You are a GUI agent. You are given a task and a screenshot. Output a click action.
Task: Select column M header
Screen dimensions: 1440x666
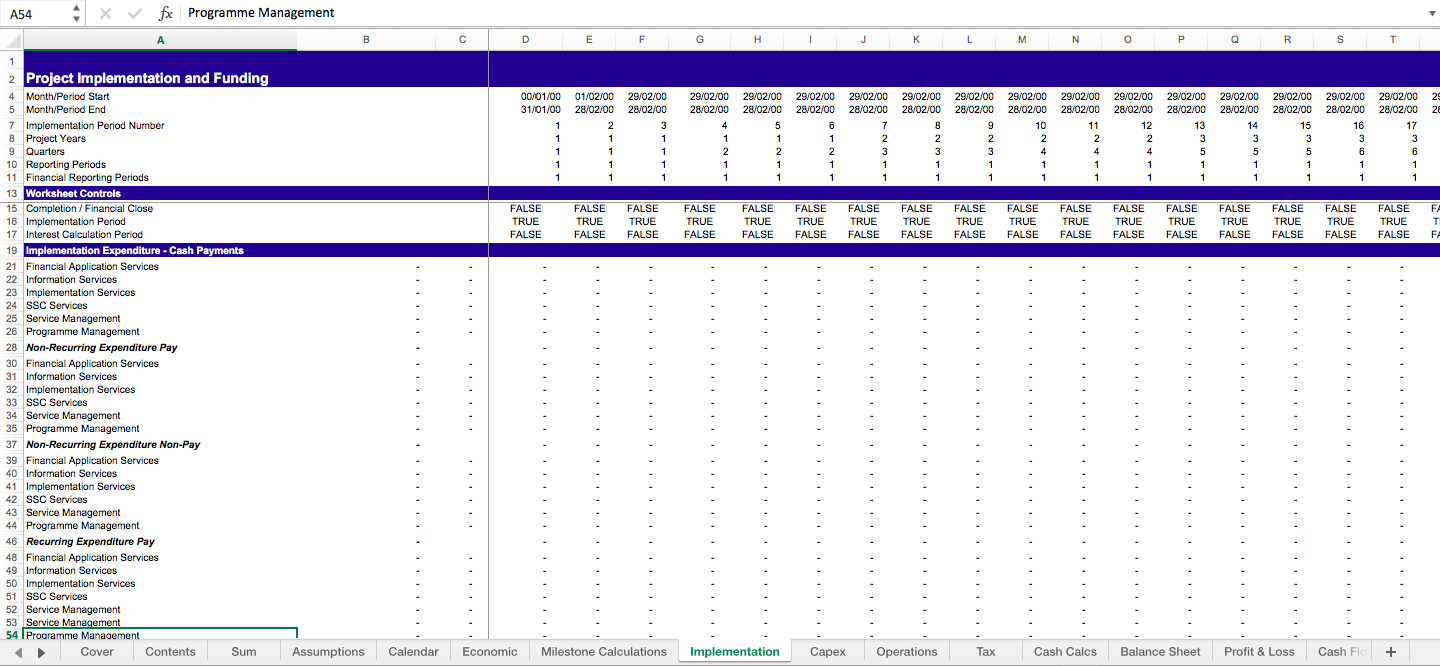1022,40
